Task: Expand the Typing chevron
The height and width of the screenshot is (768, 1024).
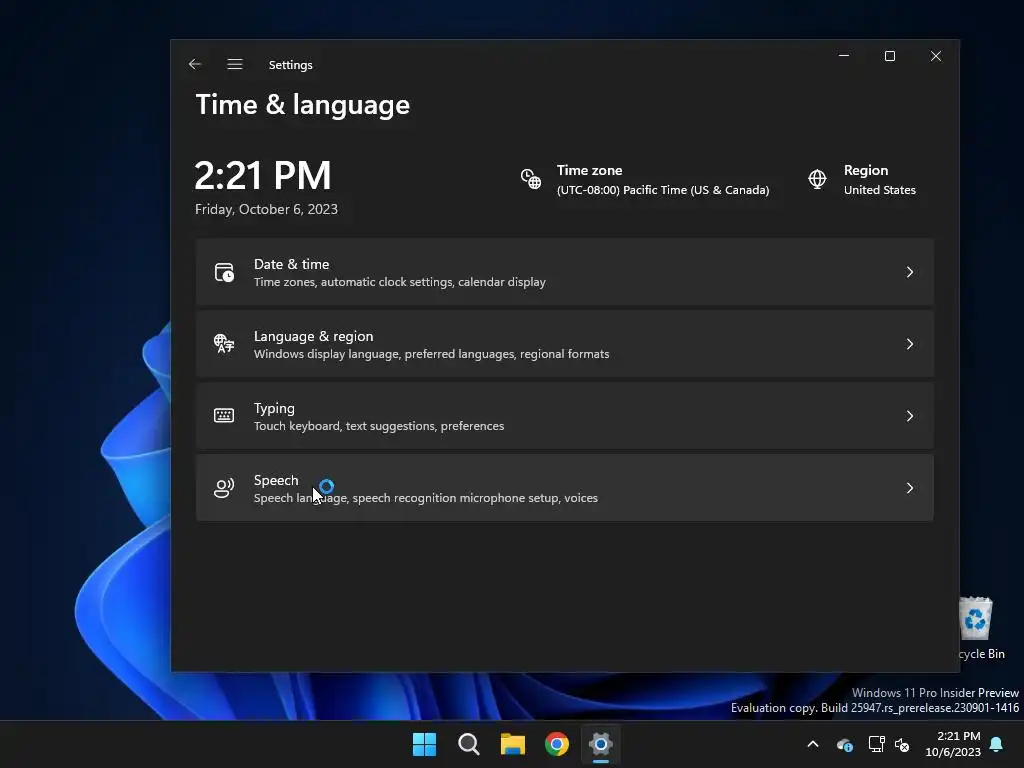Action: (910, 416)
